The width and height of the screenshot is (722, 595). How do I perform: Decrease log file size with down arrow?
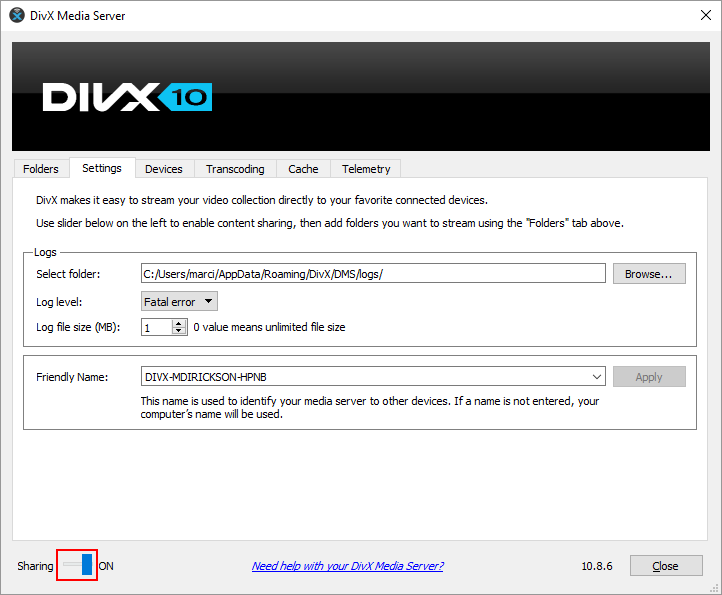[179, 331]
